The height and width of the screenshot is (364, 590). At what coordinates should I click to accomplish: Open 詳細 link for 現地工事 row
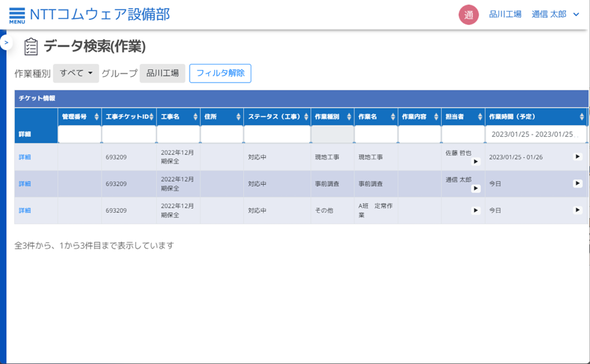[x=25, y=157]
